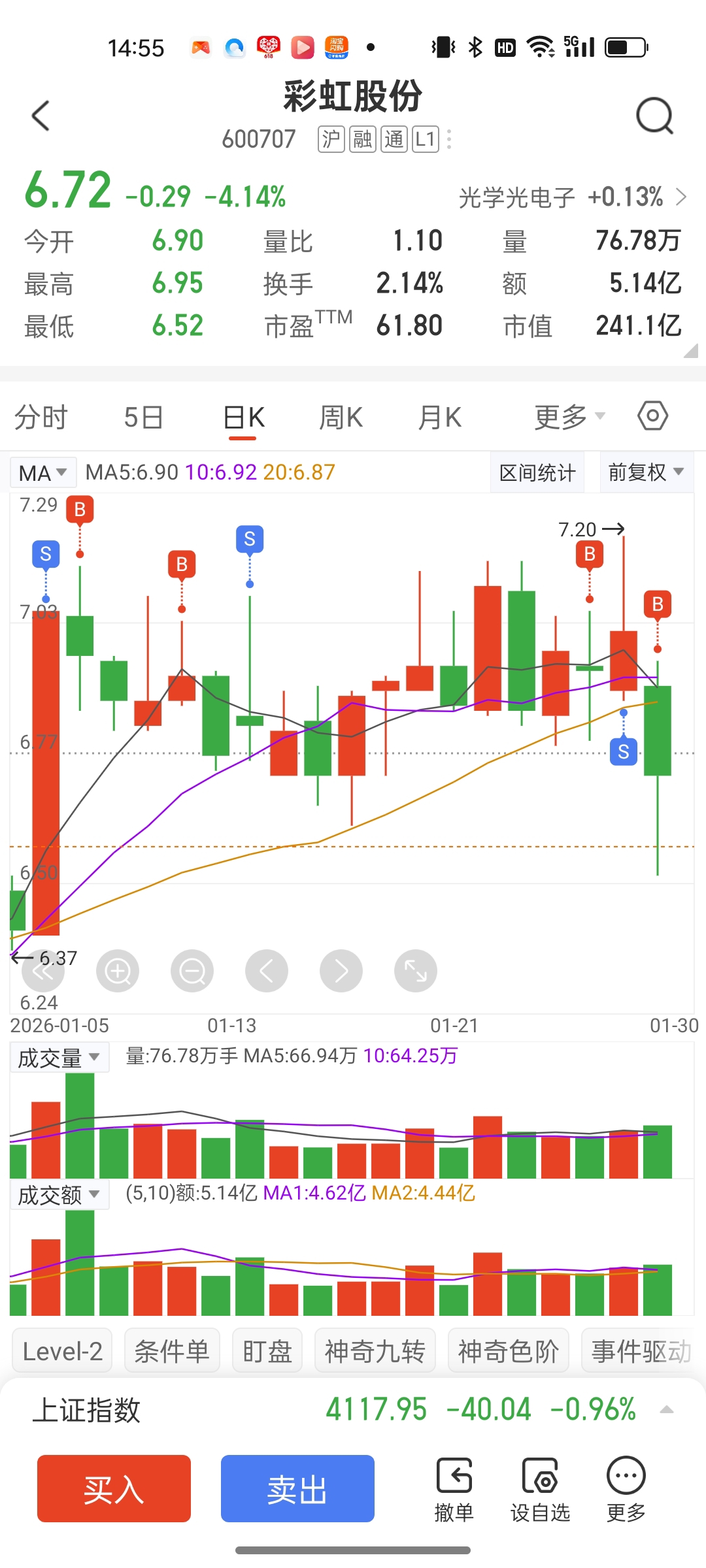This screenshot has height=1568, width=706.
Task: Open 前复权 adjustment dropdown
Action: (647, 472)
